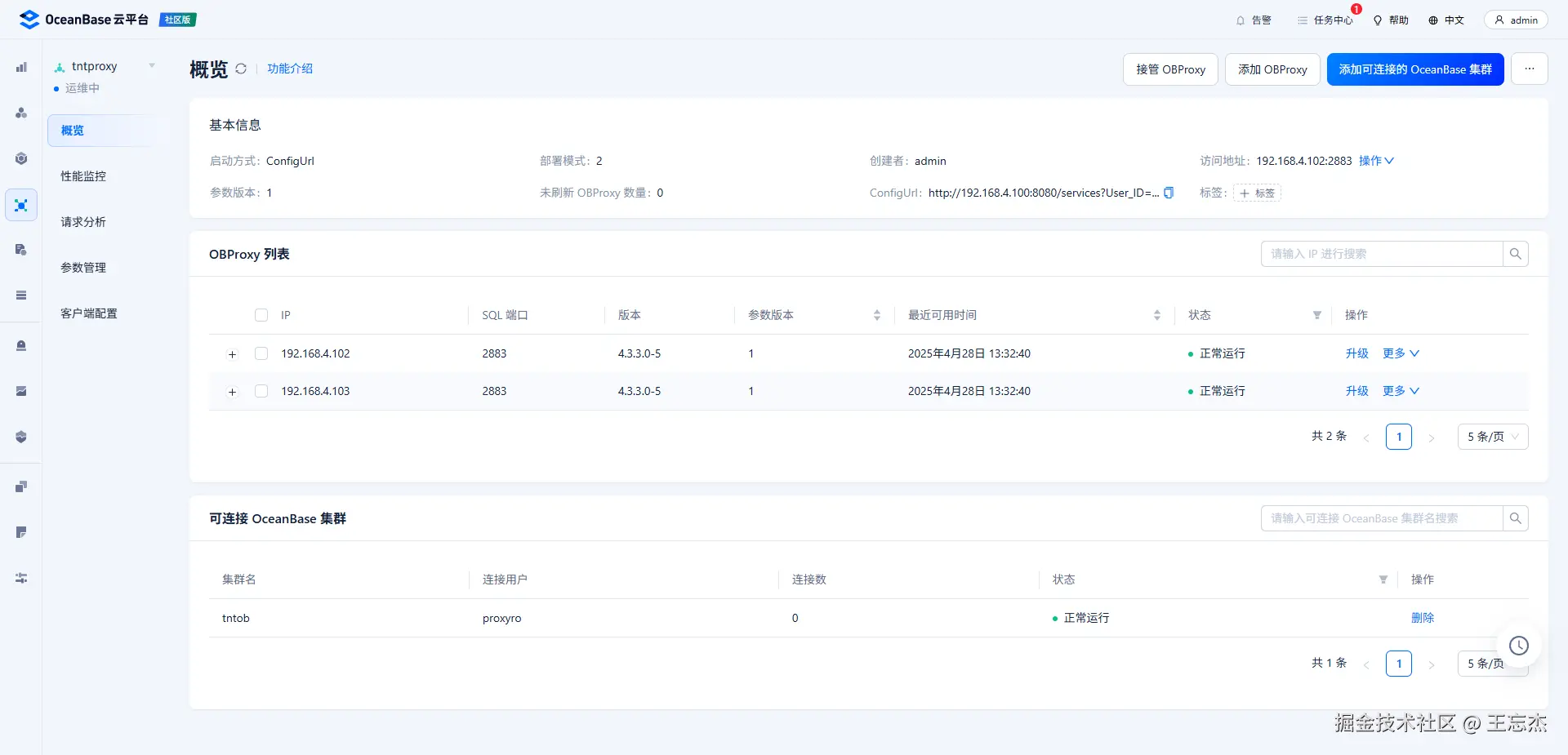This screenshot has height=755, width=1568.
Task: Click 升级 for 192.168.4.103
Action: point(1356,391)
